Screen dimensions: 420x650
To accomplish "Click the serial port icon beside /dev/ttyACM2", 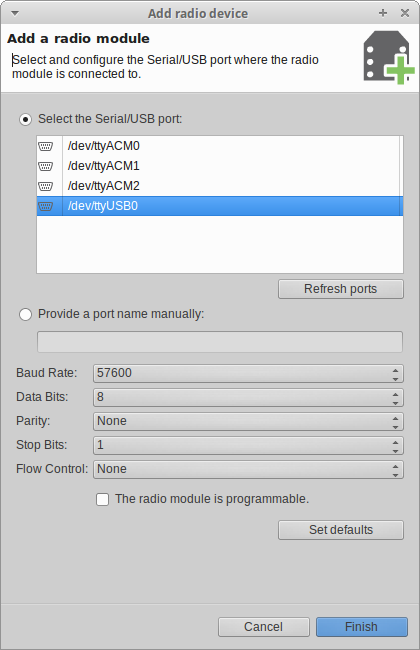I will (46, 186).
